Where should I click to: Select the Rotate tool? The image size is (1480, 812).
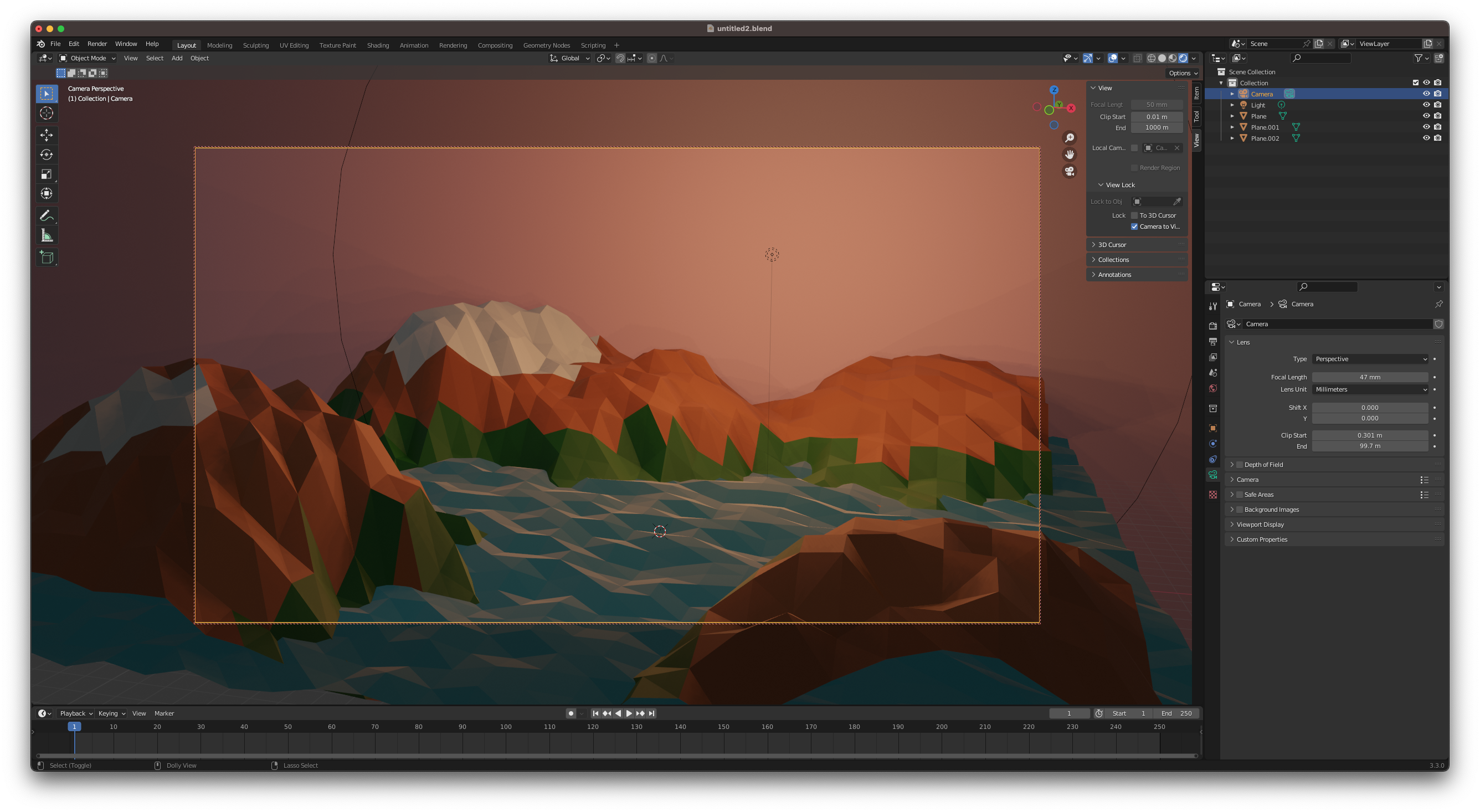[x=47, y=155]
